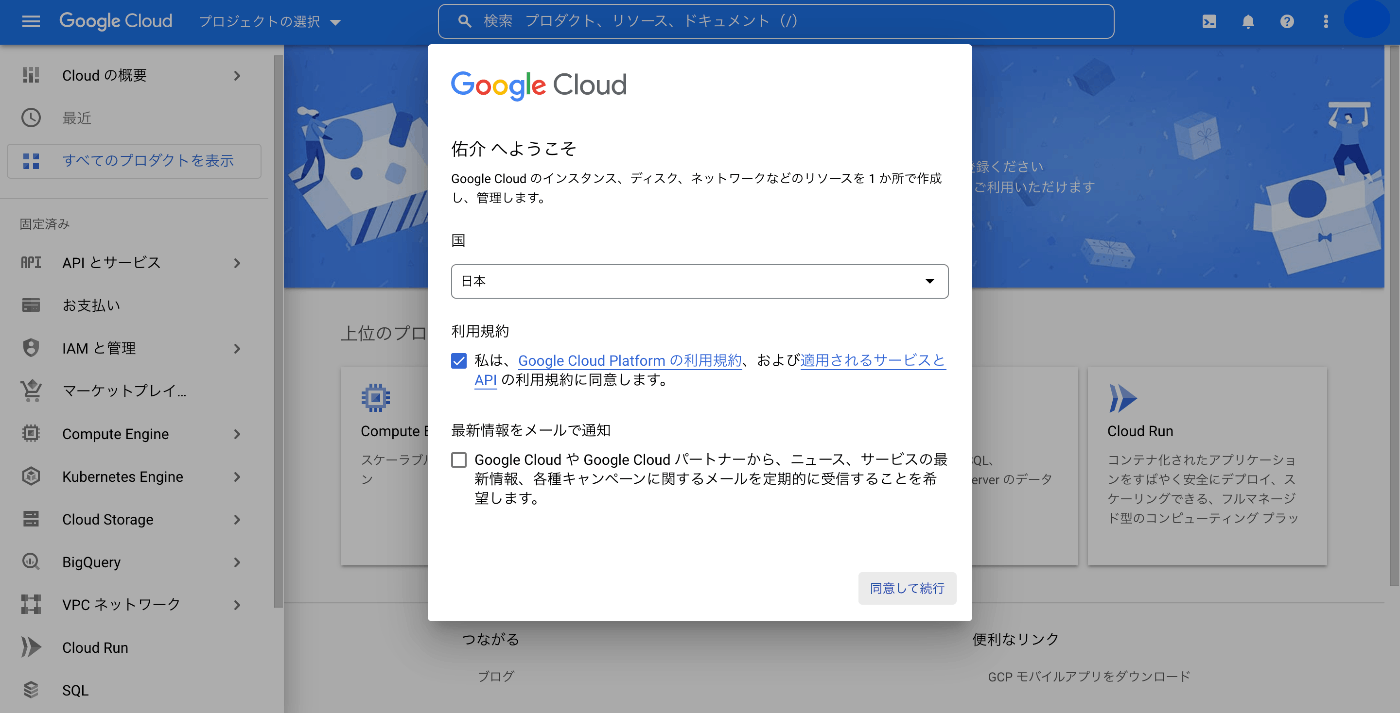Activate Cloud Shell terminal icon
Image resolution: width=1400 pixels, height=713 pixels.
[1209, 21]
